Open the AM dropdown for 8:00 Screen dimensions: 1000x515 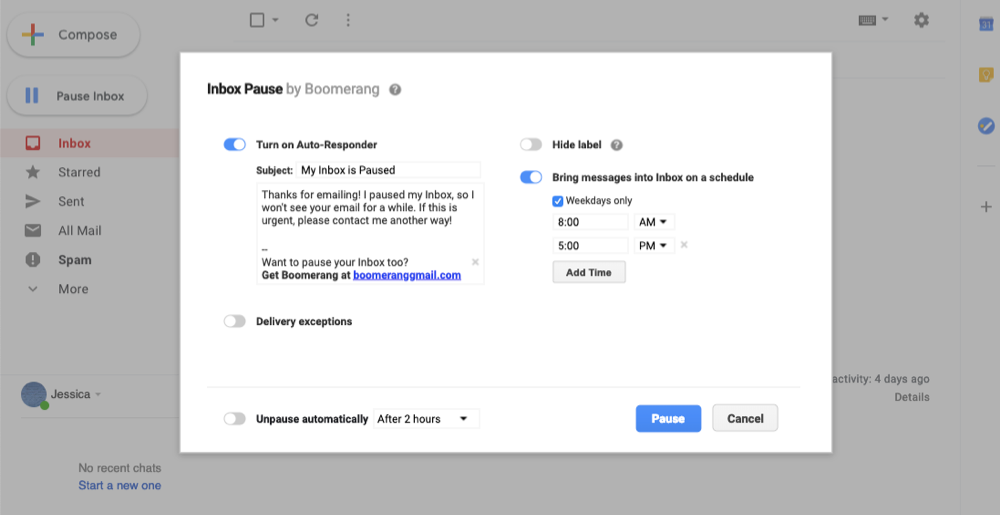[655, 222]
